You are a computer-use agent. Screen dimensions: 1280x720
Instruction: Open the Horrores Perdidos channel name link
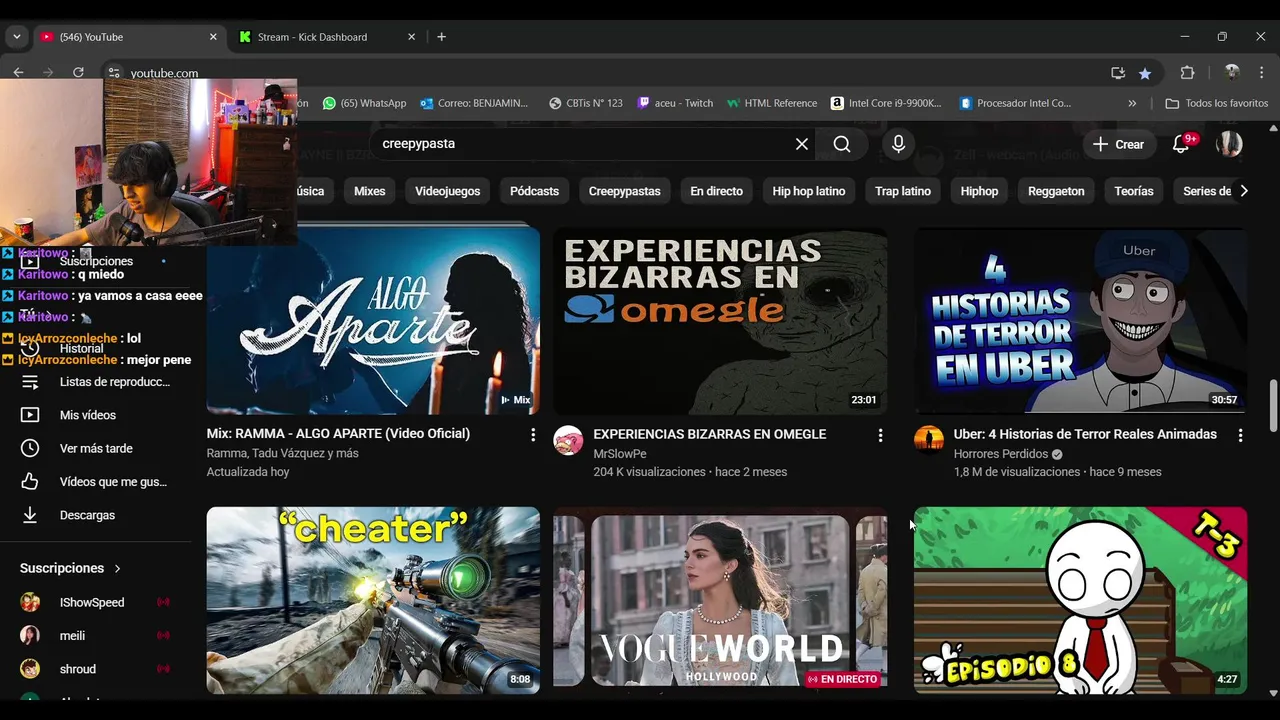click(x=1000, y=454)
